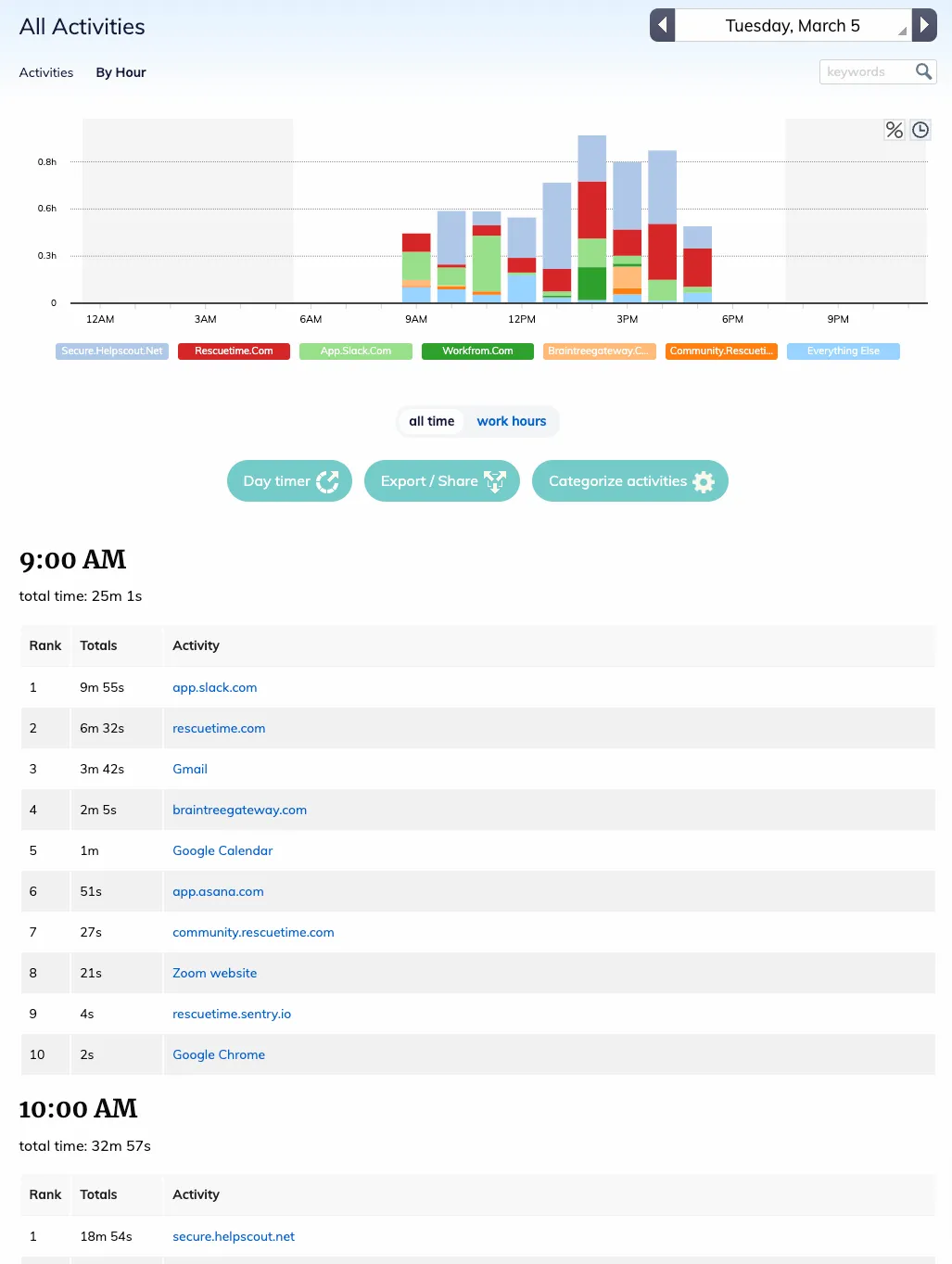Open the Gmail activity link
Viewport: 952px width, 1264px height.
tap(190, 769)
